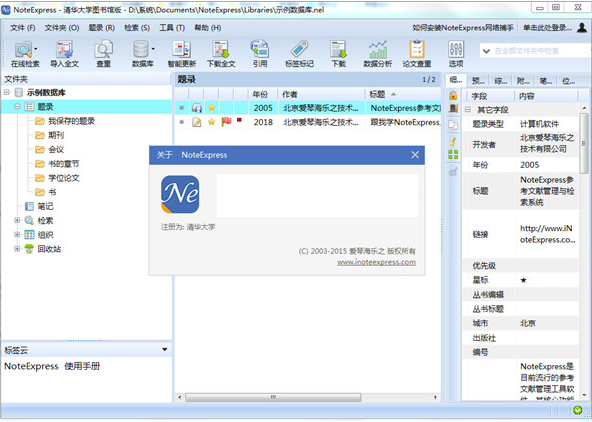Select the 查重 duplicate check icon
The image size is (592, 422).
[x=103, y=54]
